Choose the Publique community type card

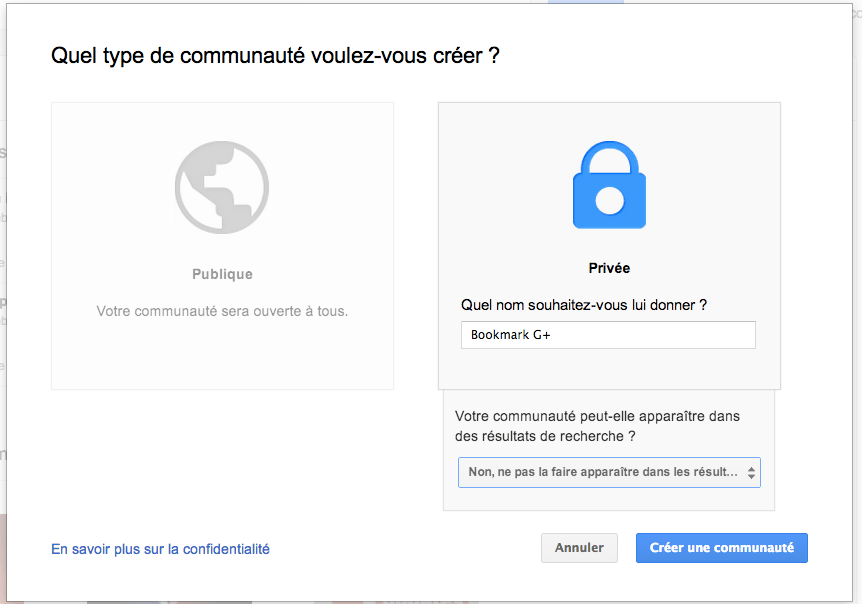tap(221, 245)
